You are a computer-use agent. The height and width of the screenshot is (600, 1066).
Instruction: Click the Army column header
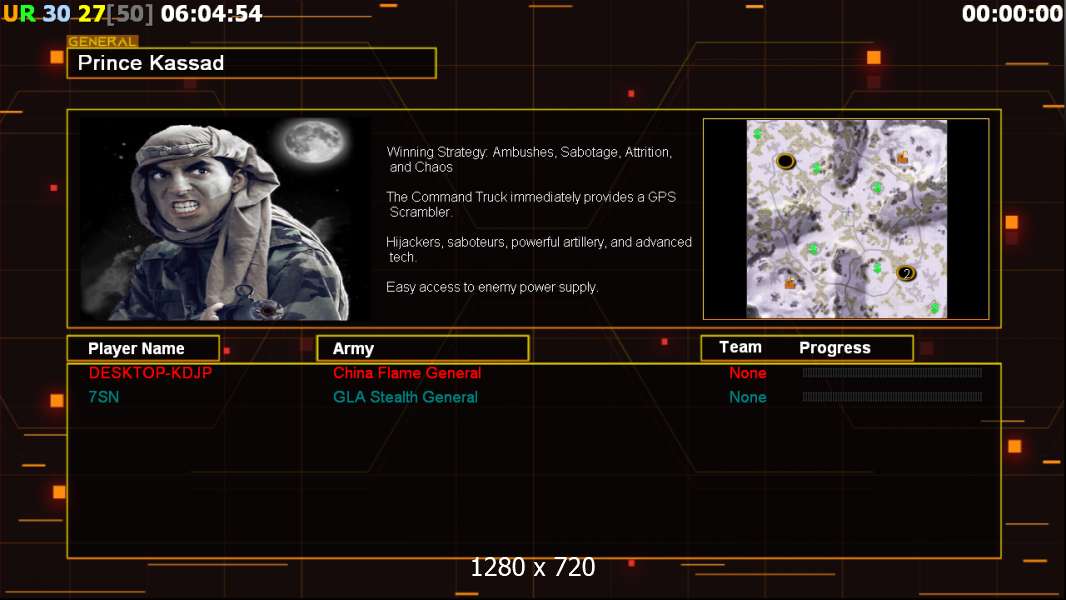422,349
